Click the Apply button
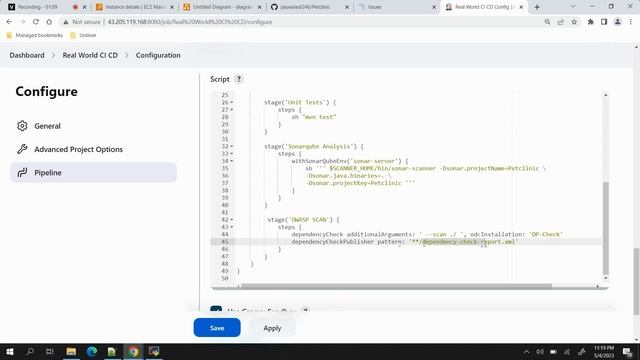Viewport: 640px width, 360px height. (272, 328)
